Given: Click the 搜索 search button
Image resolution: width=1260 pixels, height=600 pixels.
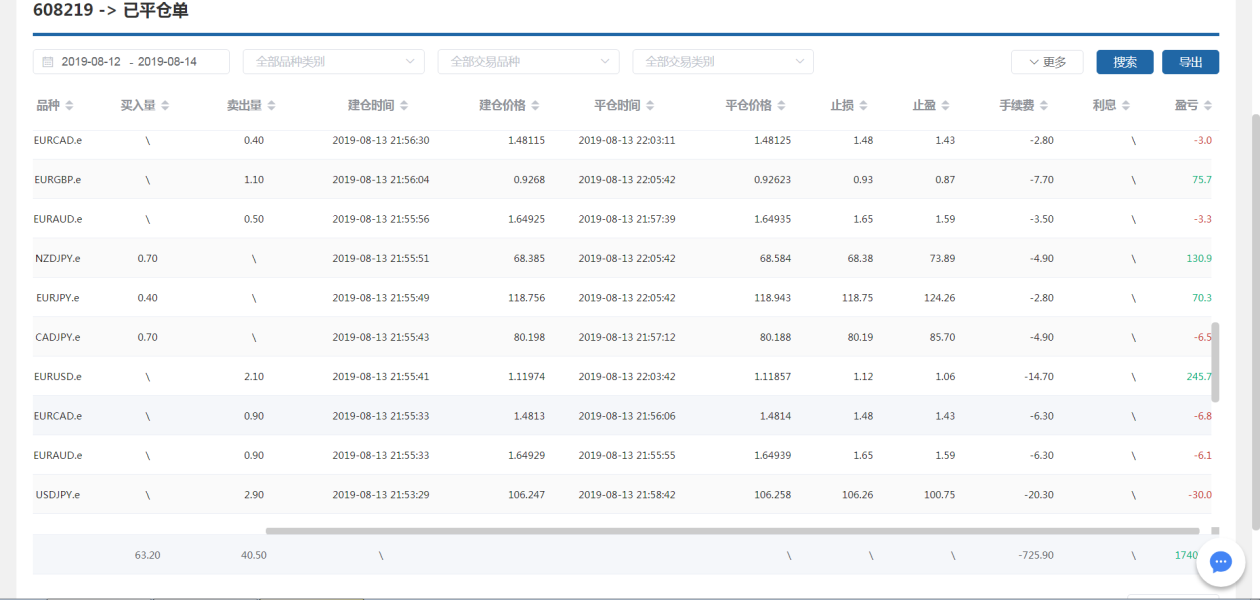Looking at the screenshot, I should 1125,62.
